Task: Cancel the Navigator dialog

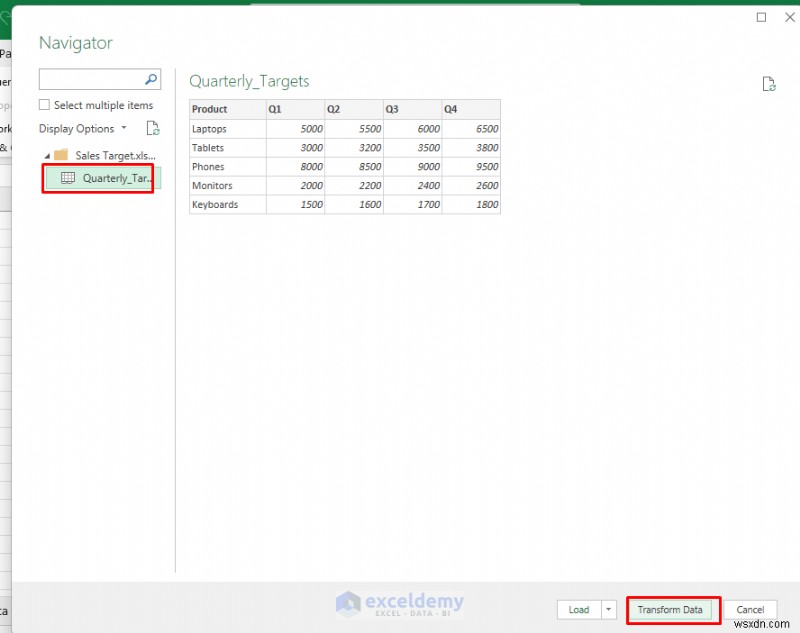Action: pos(750,610)
